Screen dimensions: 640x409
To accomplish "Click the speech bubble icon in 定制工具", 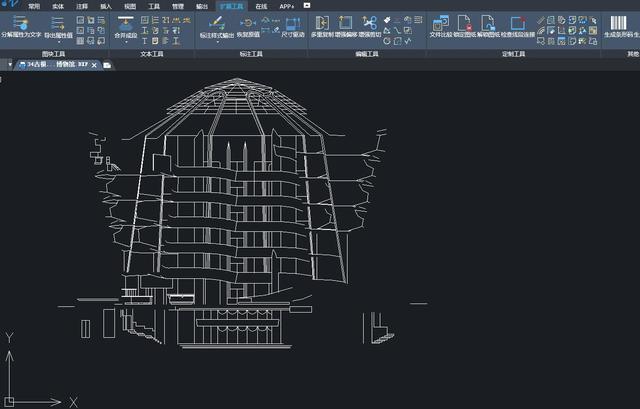I will tap(541, 41).
